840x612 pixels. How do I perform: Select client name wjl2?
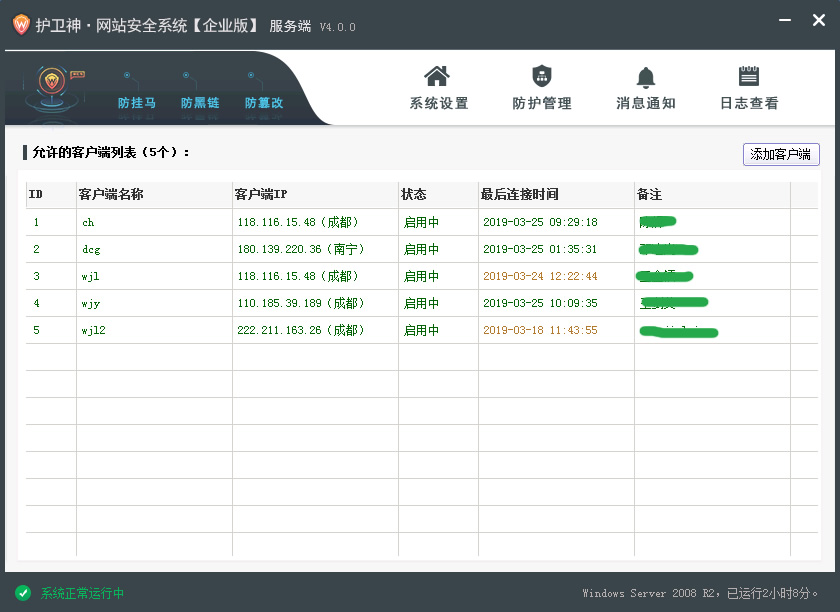coord(94,331)
